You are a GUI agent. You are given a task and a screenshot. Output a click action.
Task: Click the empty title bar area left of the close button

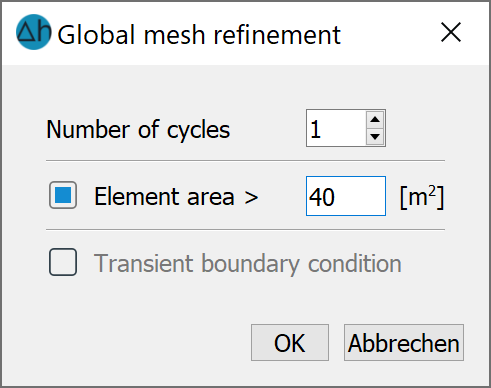click(x=388, y=33)
